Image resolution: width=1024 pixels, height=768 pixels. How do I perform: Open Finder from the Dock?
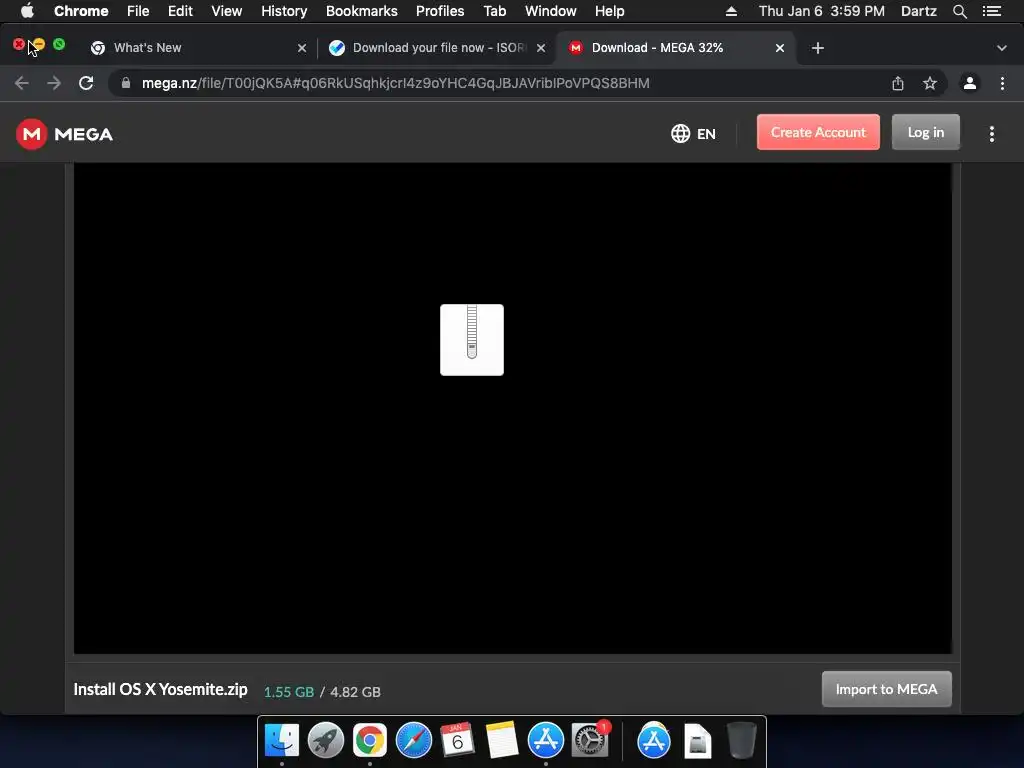pyautogui.click(x=281, y=741)
